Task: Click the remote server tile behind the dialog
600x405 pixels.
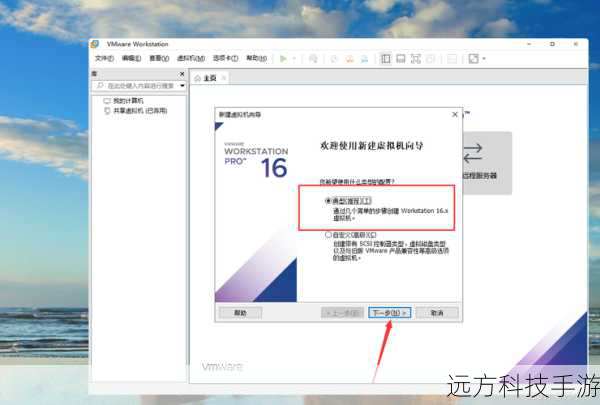Action: pyautogui.click(x=487, y=163)
